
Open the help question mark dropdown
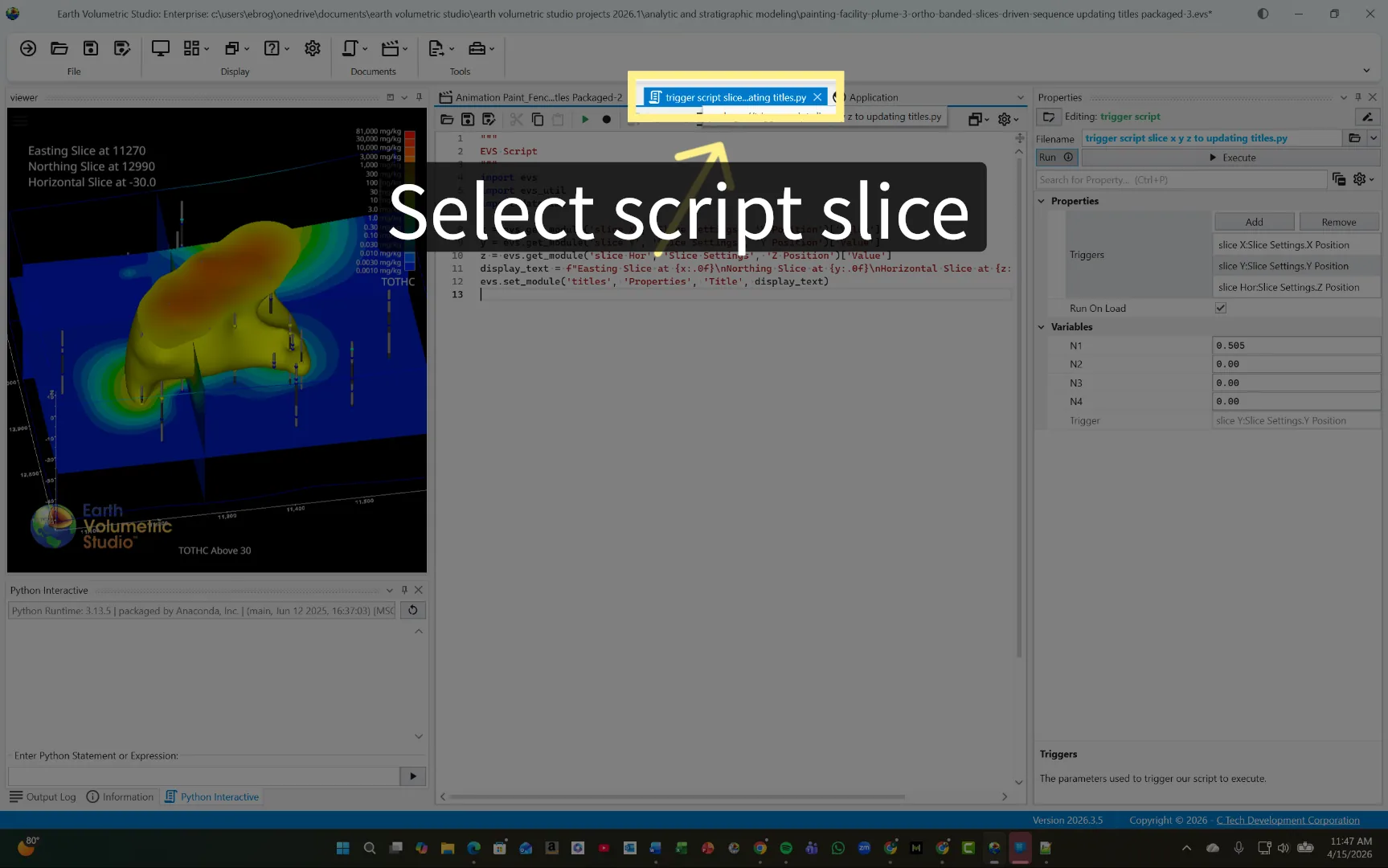[x=276, y=48]
